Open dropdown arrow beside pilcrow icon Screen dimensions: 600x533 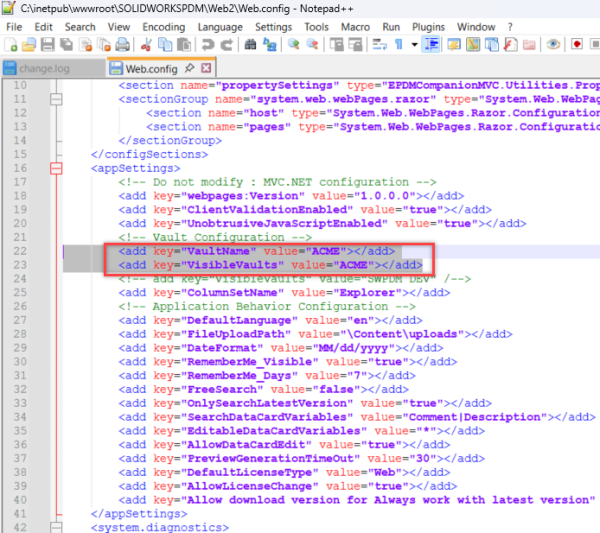click(413, 45)
